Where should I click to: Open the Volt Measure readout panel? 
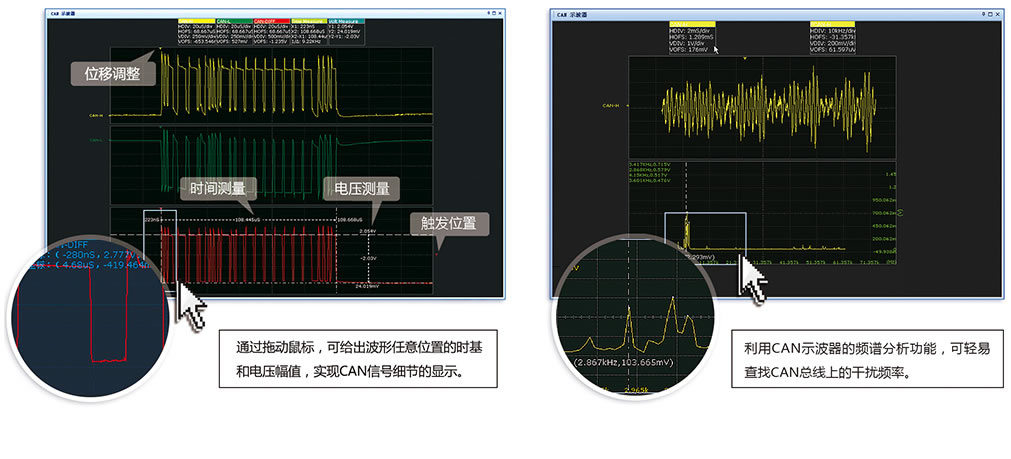click(347, 20)
